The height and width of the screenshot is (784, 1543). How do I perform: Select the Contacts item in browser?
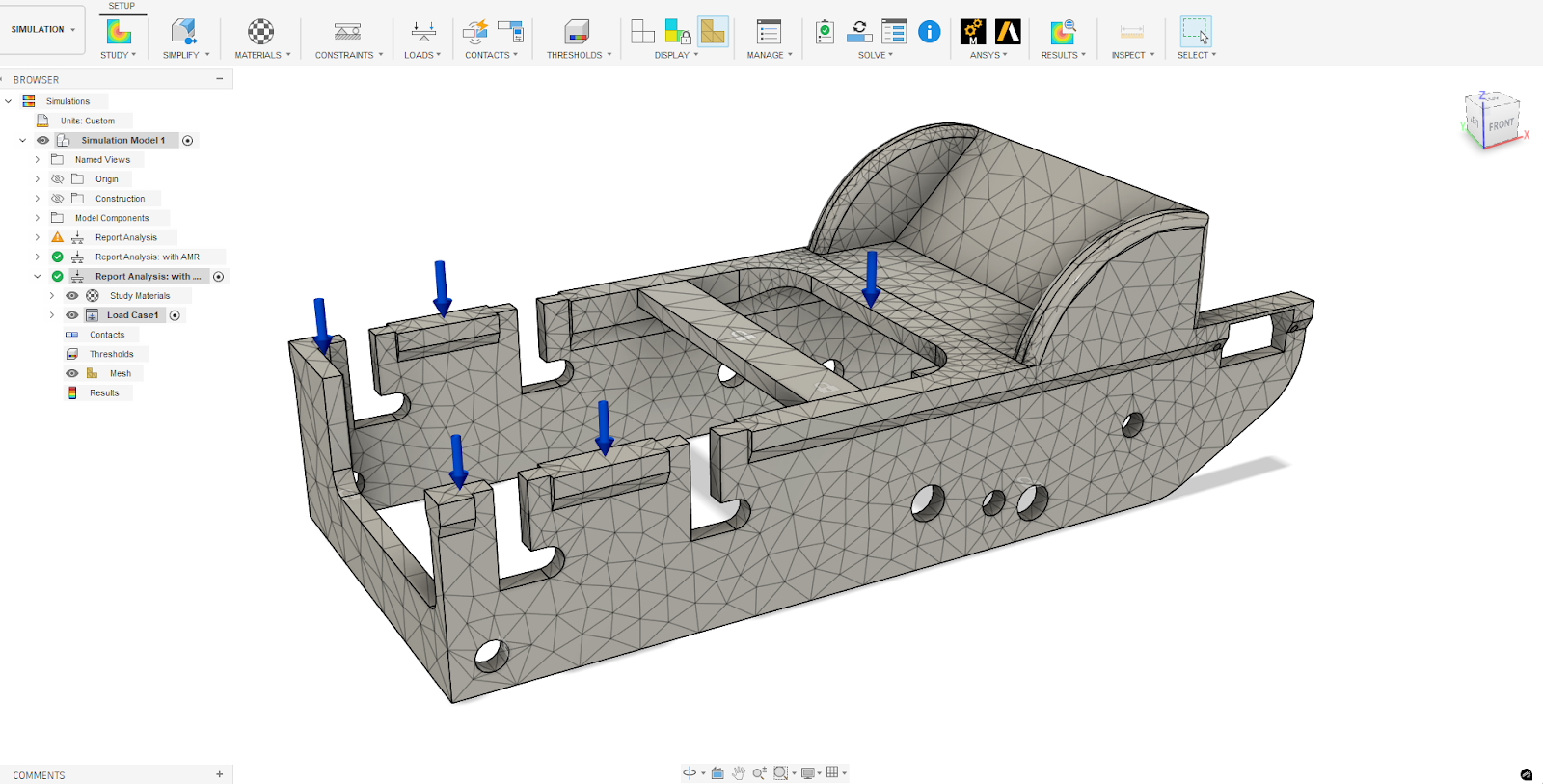106,335
